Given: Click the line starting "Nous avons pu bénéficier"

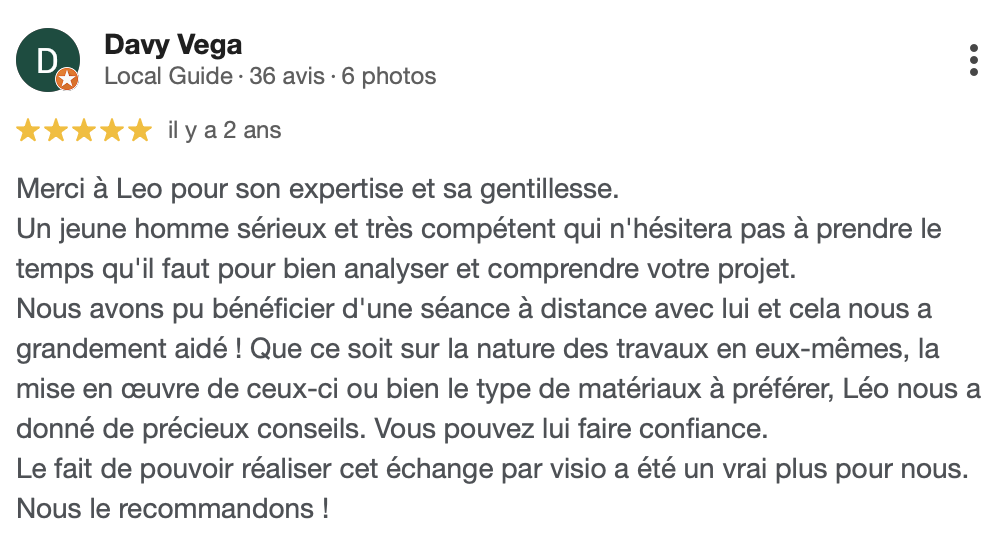Looking at the screenshot, I should coord(474,308).
